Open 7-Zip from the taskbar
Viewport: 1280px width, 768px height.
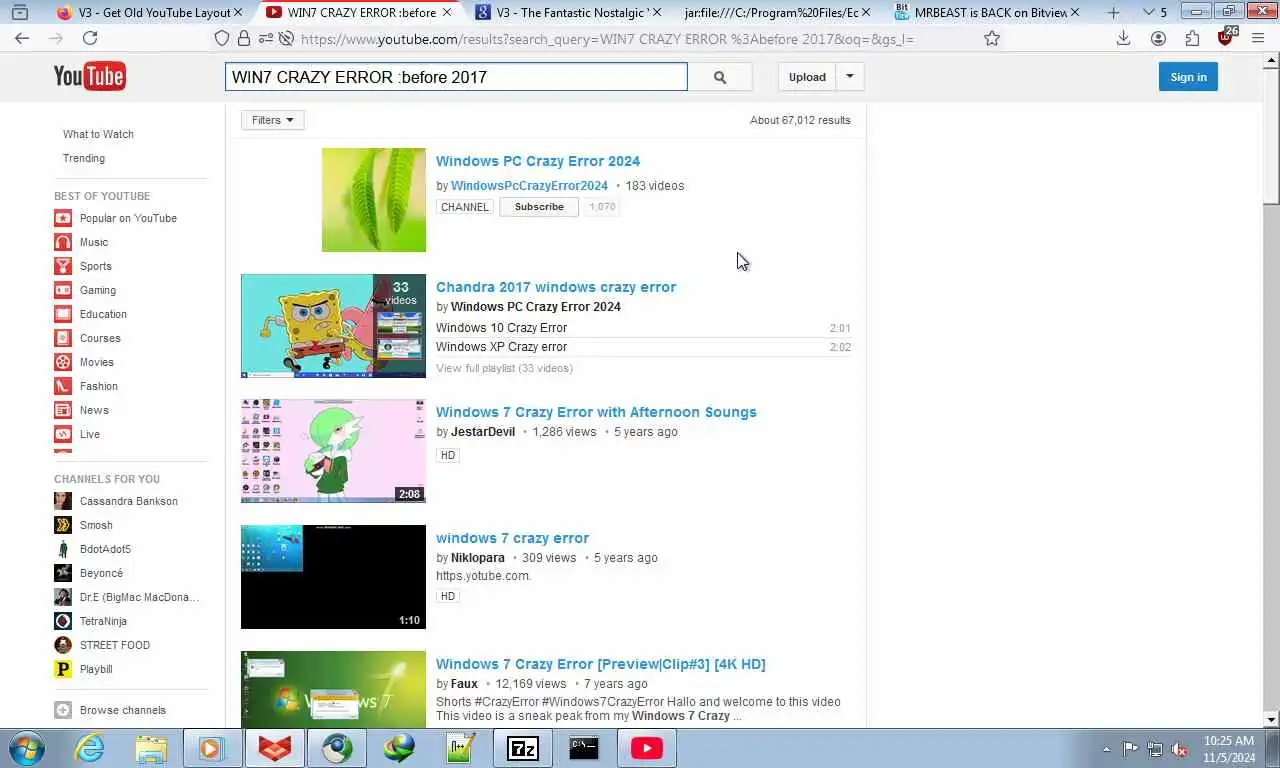[522, 748]
